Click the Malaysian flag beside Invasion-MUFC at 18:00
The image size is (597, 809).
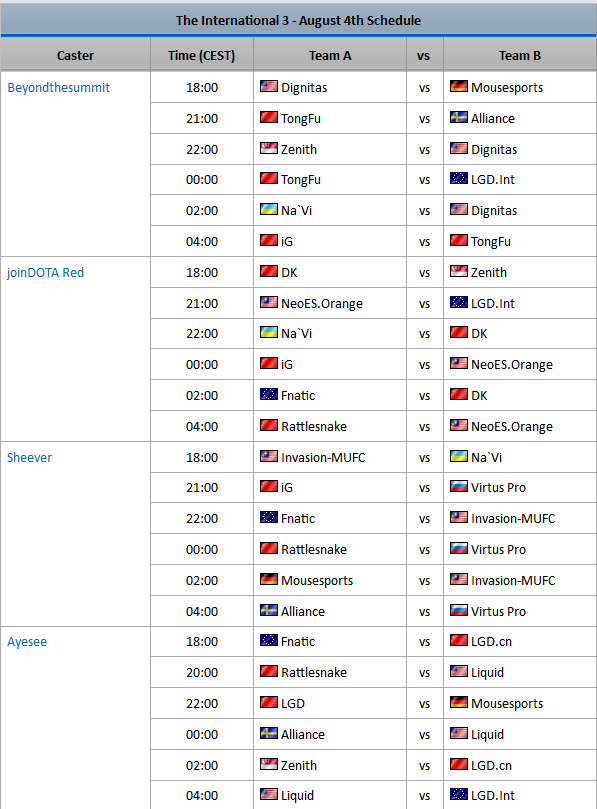(269, 456)
